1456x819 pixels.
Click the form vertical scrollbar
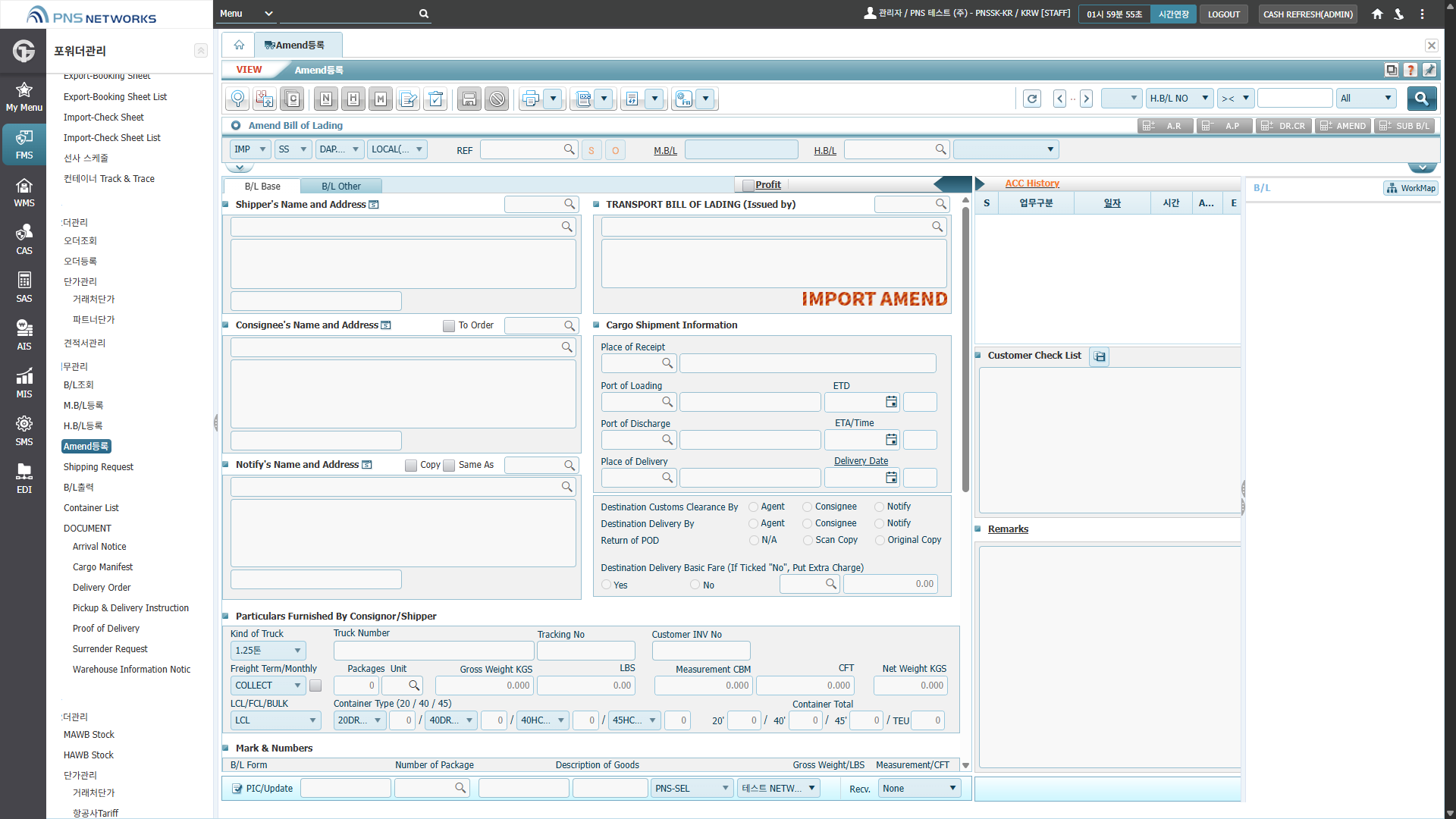965,349
